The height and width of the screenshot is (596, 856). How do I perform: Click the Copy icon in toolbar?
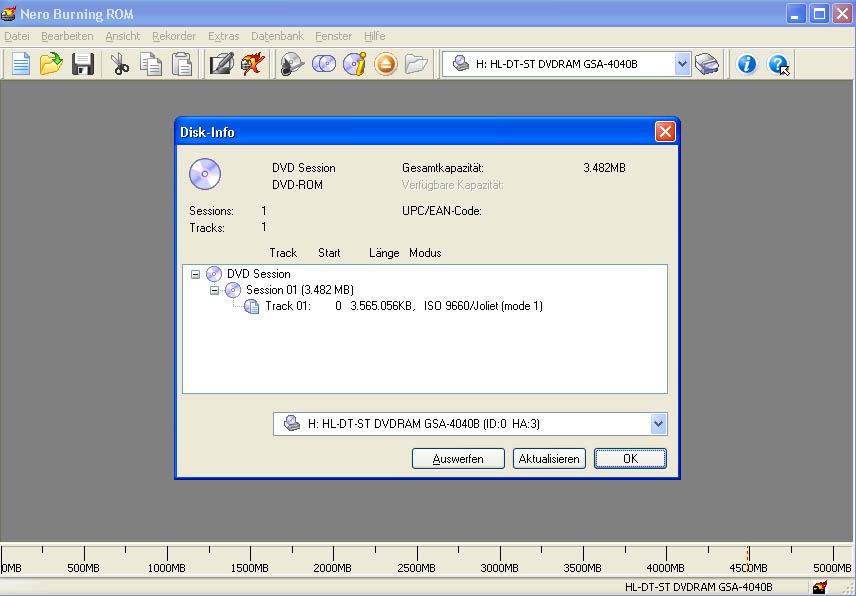click(x=151, y=64)
